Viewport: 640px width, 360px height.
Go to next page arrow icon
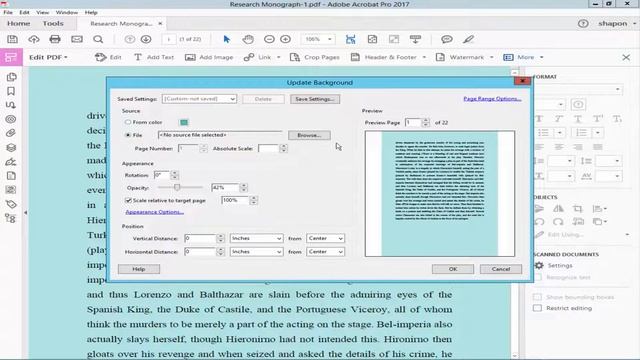pos(146,39)
